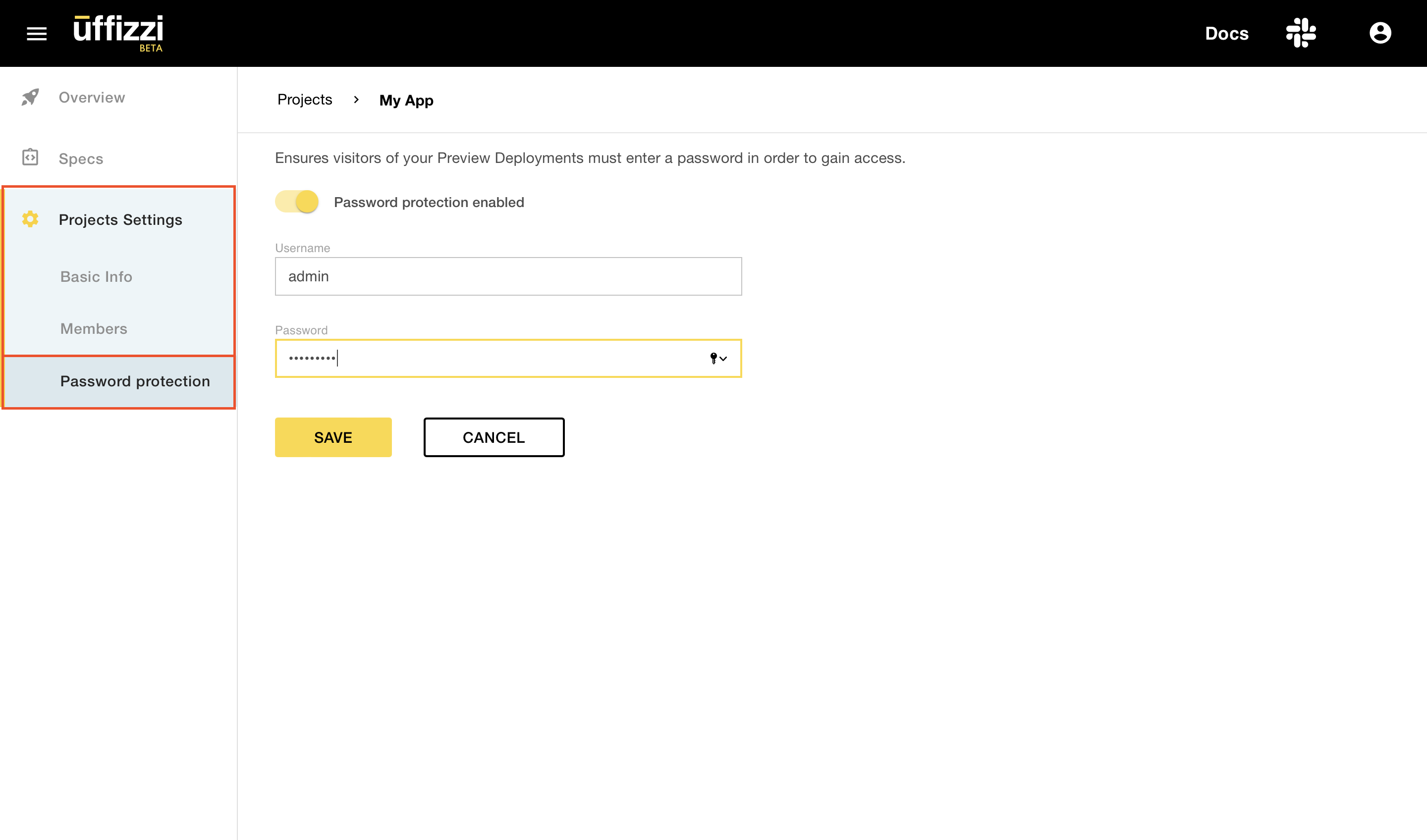Image resolution: width=1427 pixels, height=840 pixels.
Task: Click the SAVE button
Action: pos(333,437)
